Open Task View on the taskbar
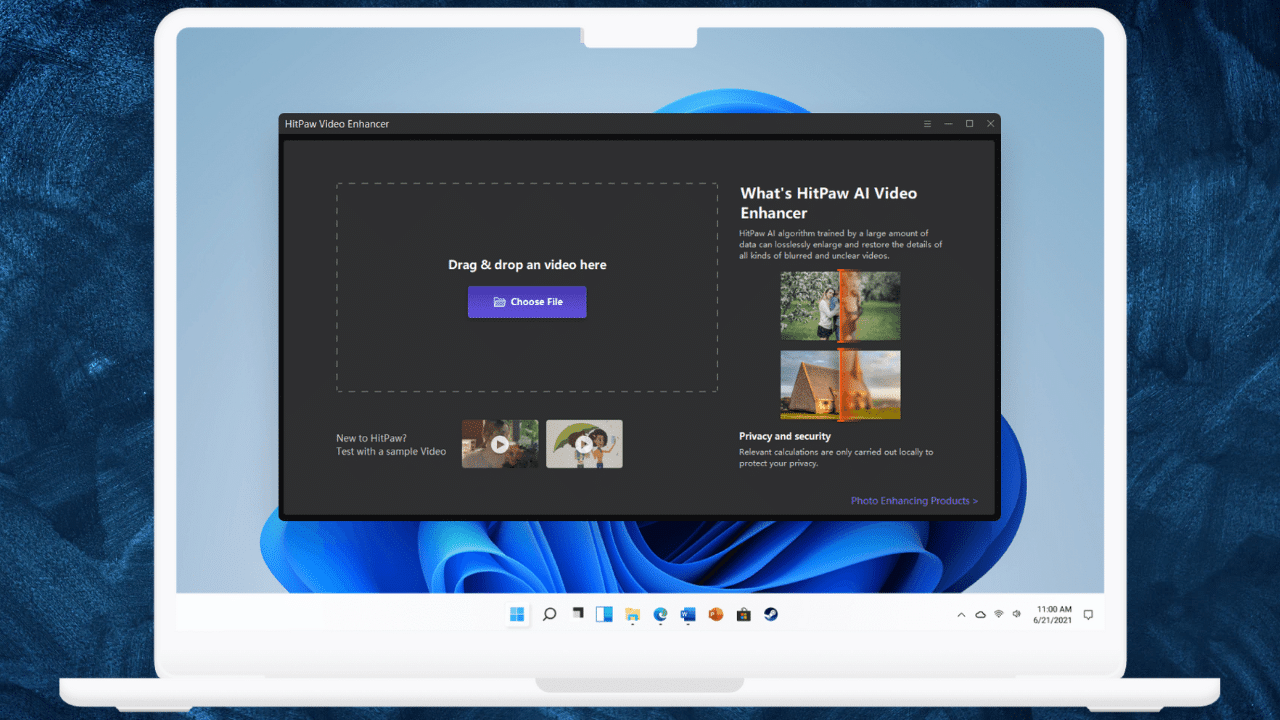This screenshot has width=1280, height=720. (x=577, y=614)
